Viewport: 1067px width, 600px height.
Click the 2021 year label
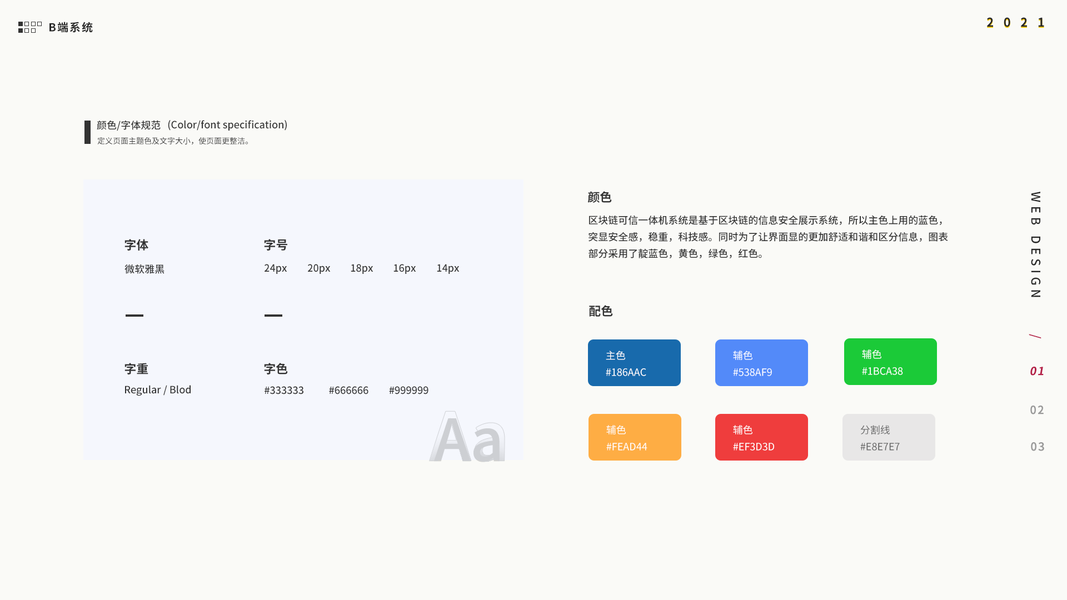pyautogui.click(x=1015, y=22)
